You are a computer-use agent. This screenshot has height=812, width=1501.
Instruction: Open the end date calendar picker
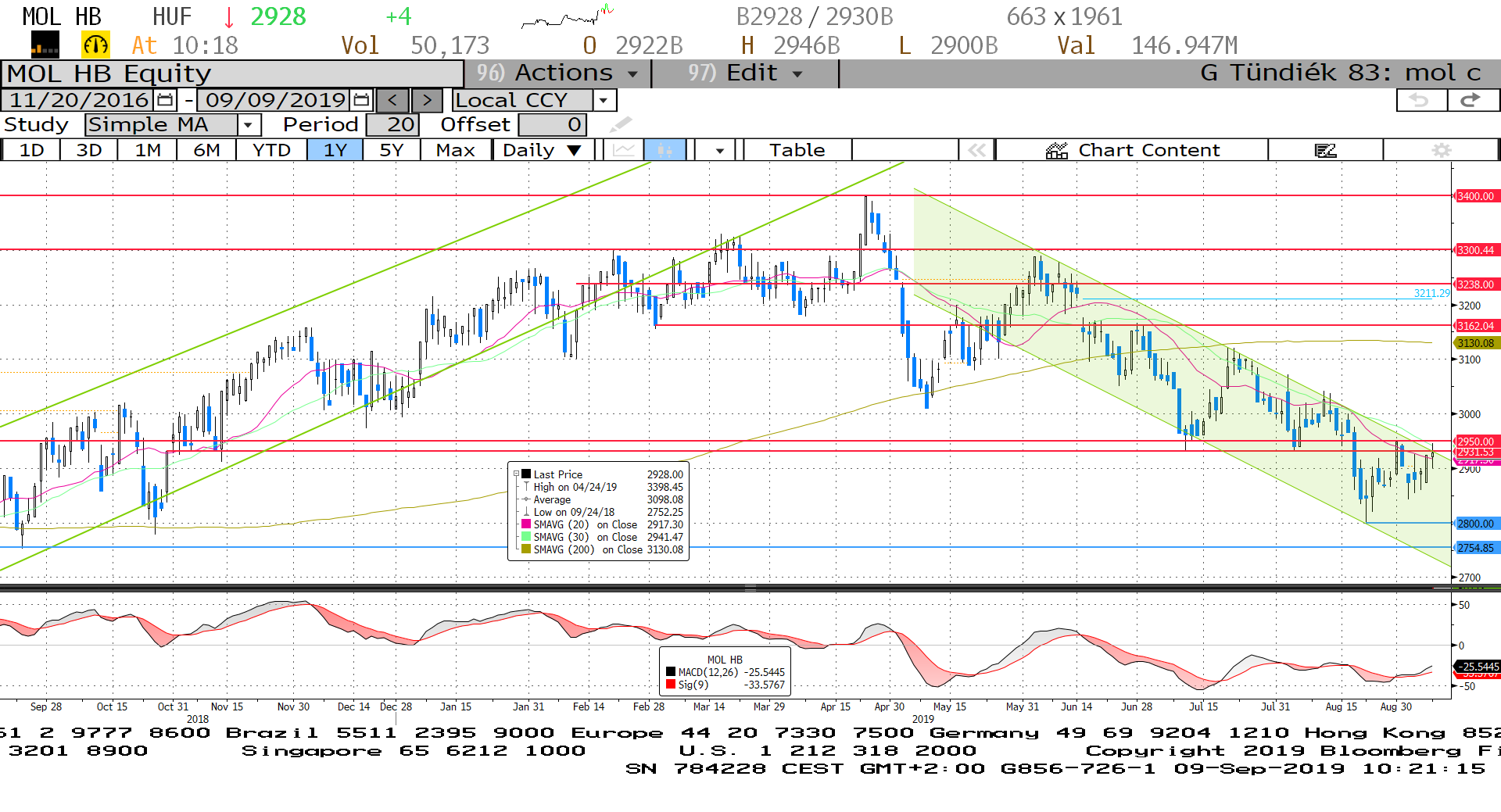(361, 100)
